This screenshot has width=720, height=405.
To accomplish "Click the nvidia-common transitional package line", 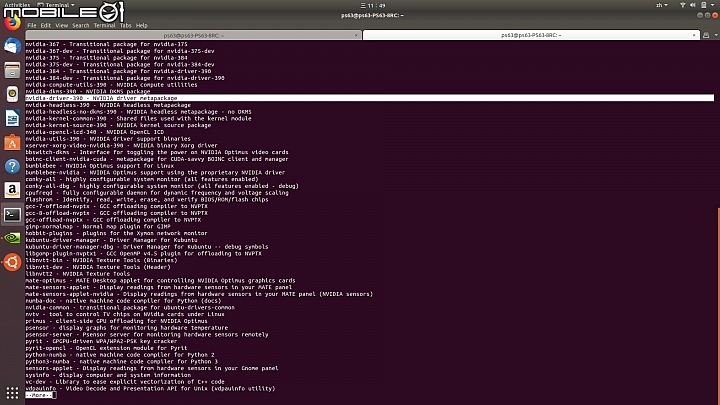I will 130,308.
